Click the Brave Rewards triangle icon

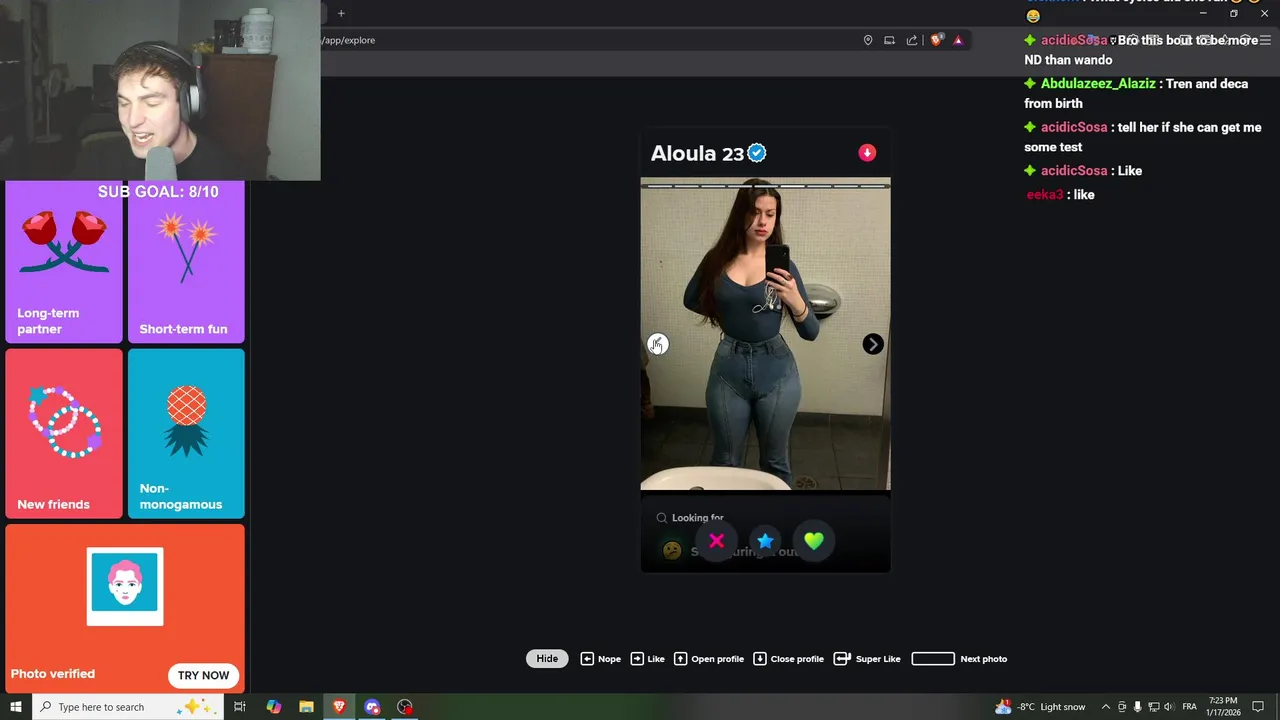[958, 40]
